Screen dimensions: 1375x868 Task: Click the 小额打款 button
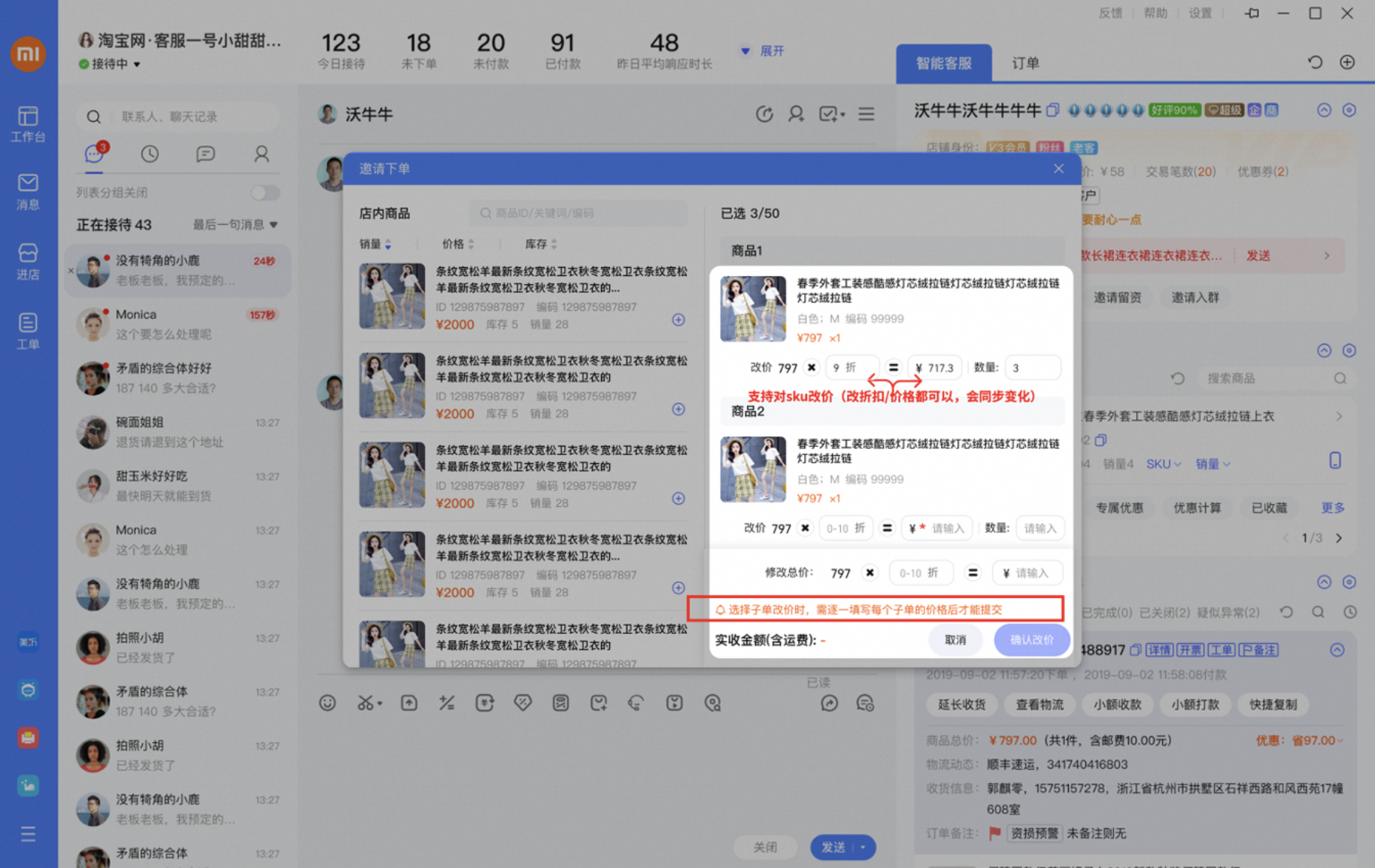[1195, 705]
